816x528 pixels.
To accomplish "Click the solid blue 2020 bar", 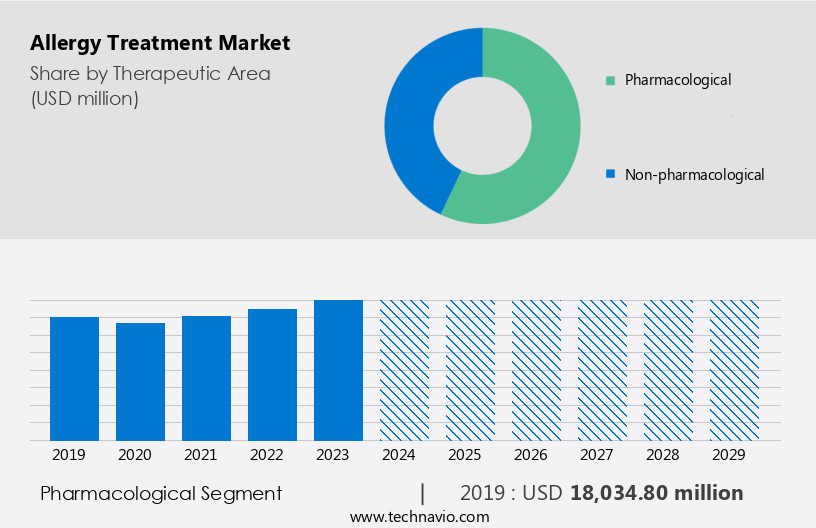I will click(x=140, y=381).
